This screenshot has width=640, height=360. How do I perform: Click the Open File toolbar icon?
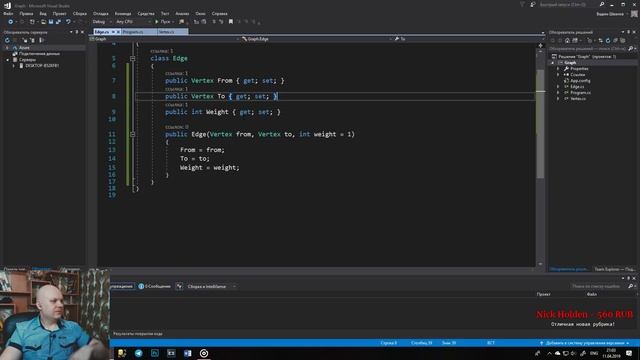point(43,22)
